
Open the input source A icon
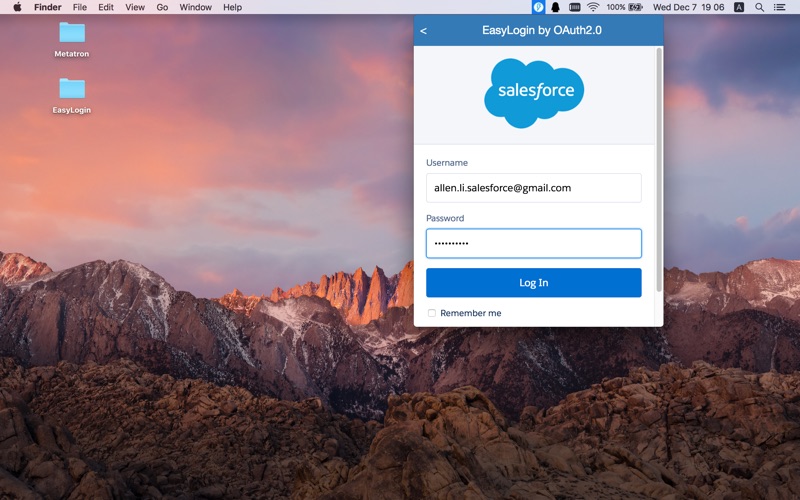tap(739, 7)
